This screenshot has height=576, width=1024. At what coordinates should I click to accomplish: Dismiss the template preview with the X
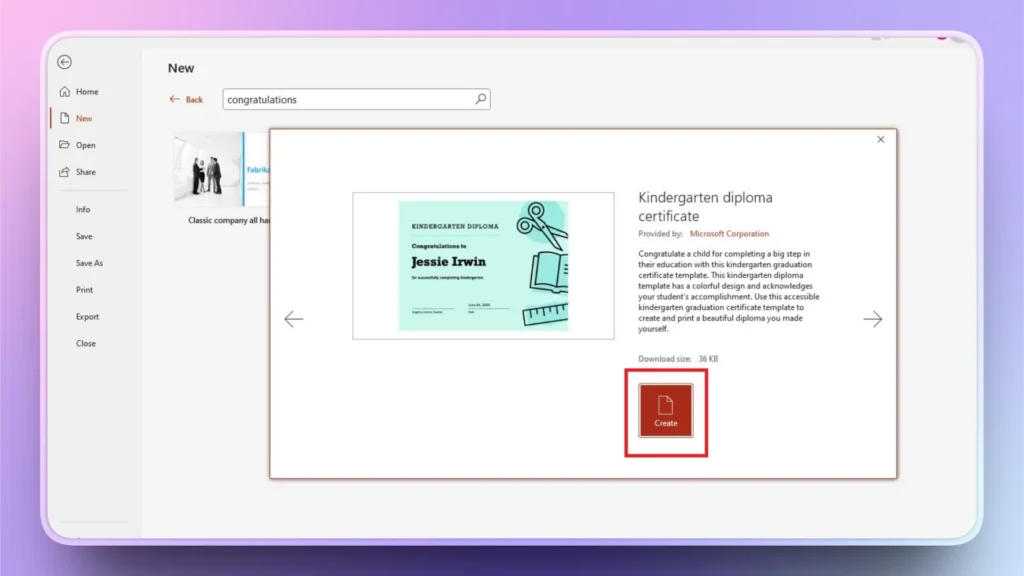880,139
